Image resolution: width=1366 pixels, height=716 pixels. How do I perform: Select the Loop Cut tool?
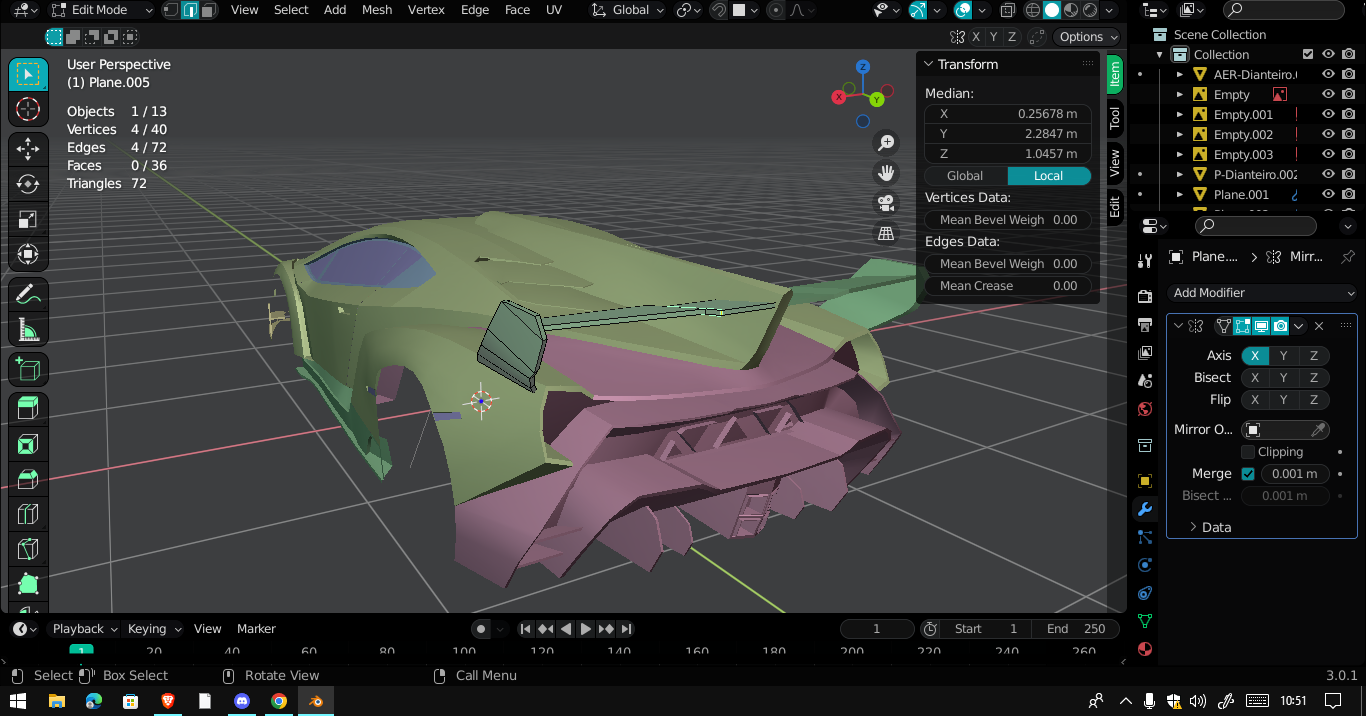pyautogui.click(x=28, y=513)
